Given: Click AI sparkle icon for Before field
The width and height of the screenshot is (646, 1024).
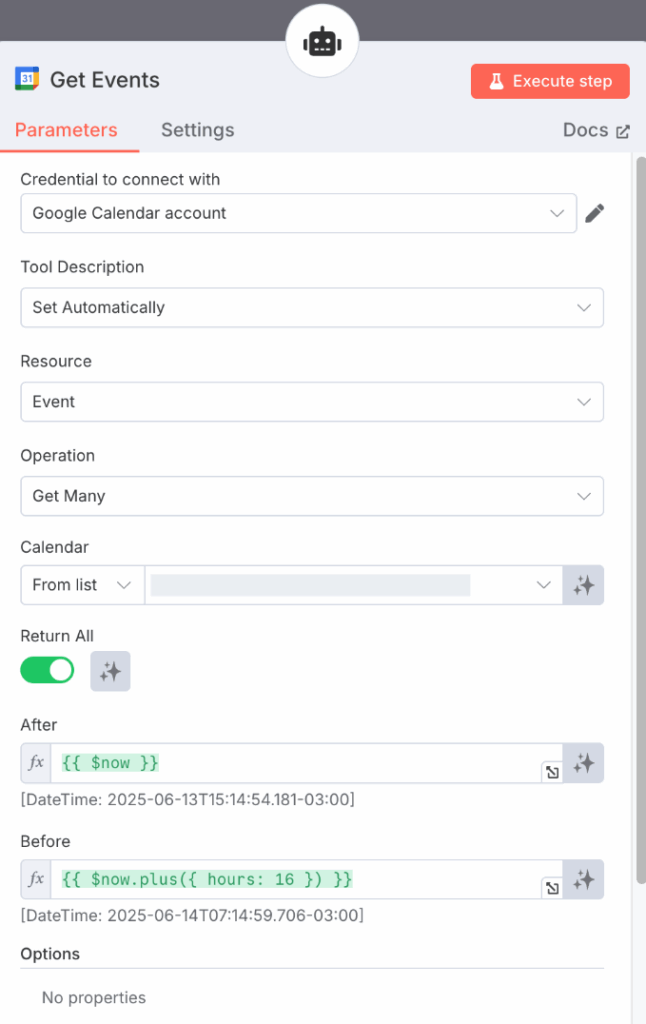Looking at the screenshot, I should (584, 880).
